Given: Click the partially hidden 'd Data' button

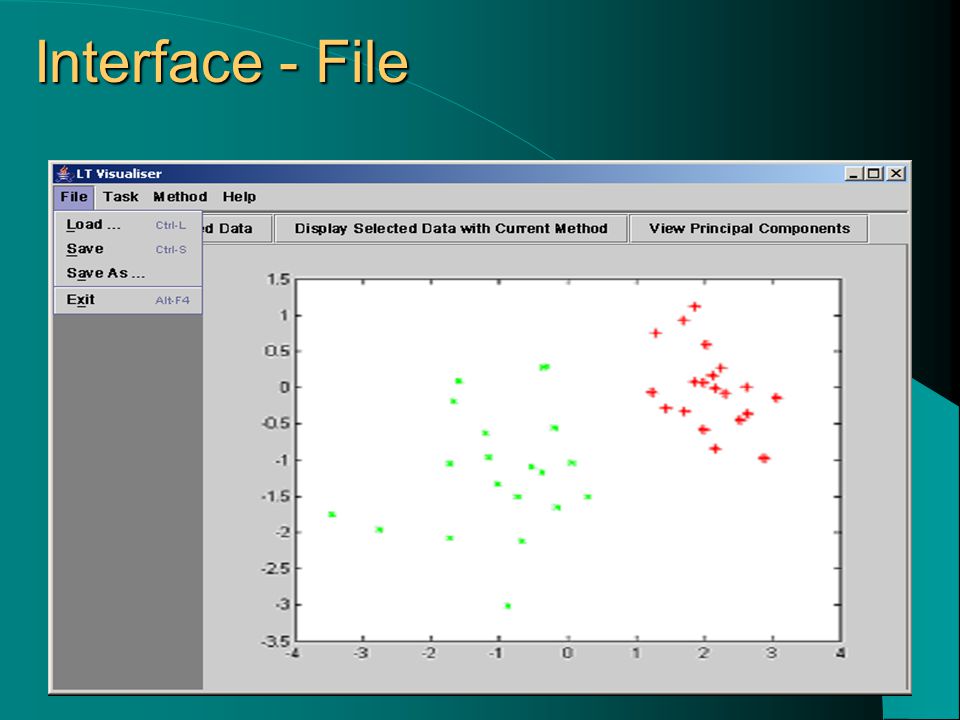Looking at the screenshot, I should click(236, 229).
